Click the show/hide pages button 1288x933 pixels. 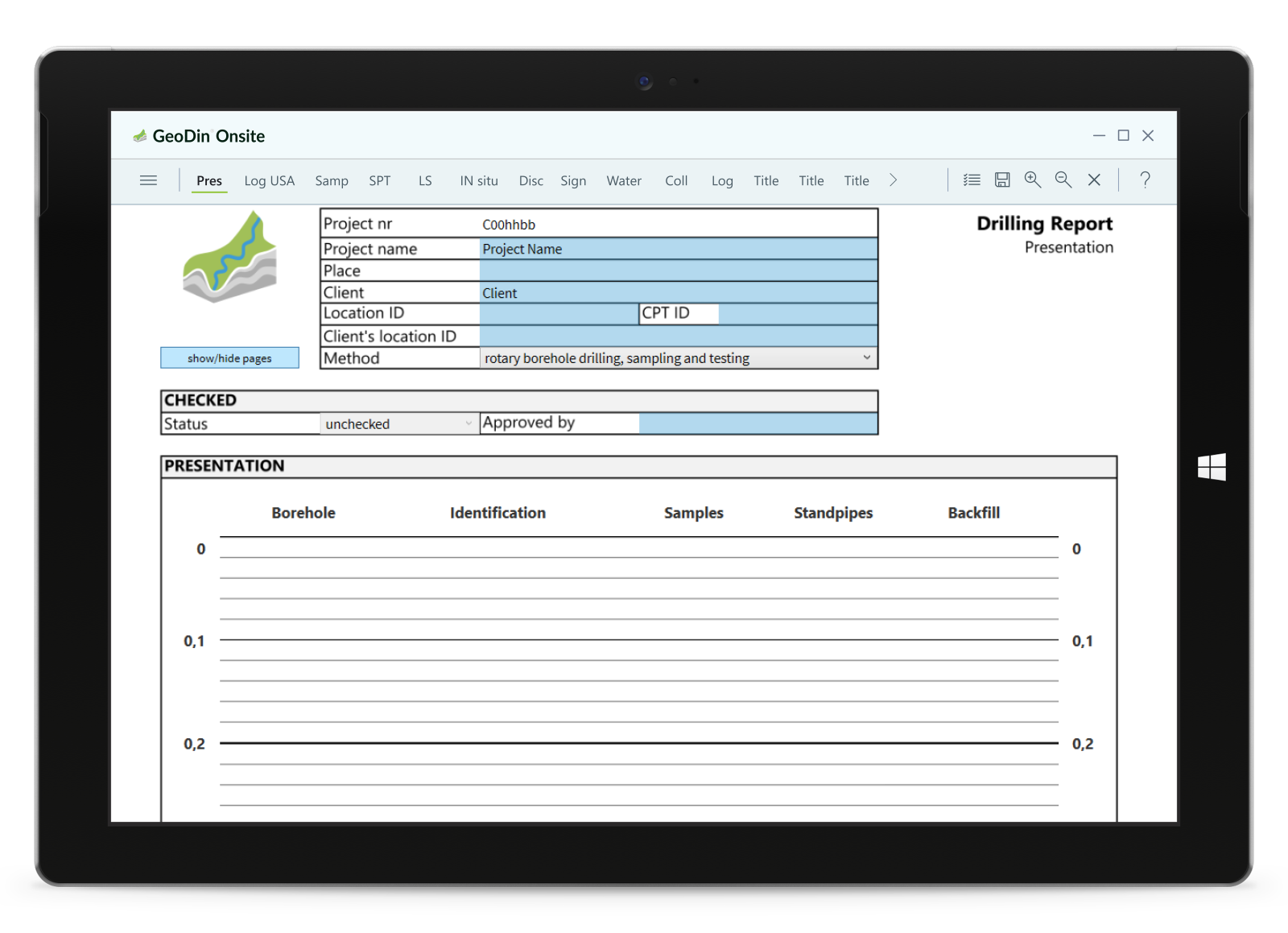pyautogui.click(x=229, y=358)
